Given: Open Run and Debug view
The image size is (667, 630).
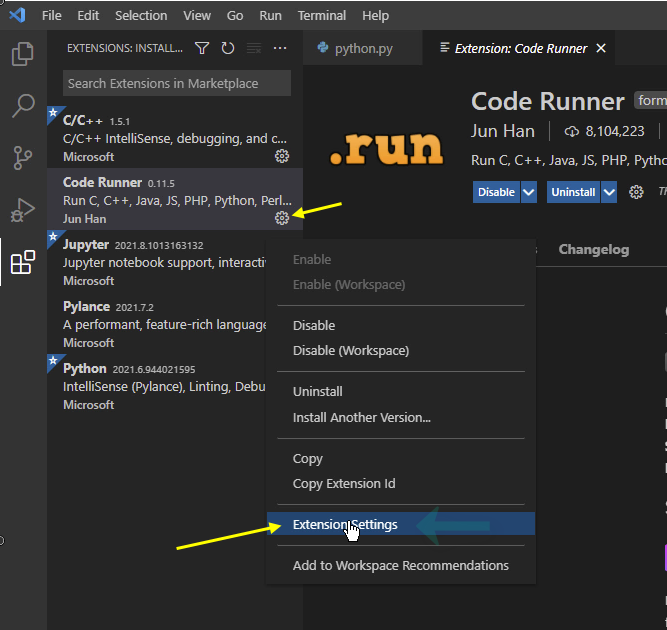Looking at the screenshot, I should 23,210.
